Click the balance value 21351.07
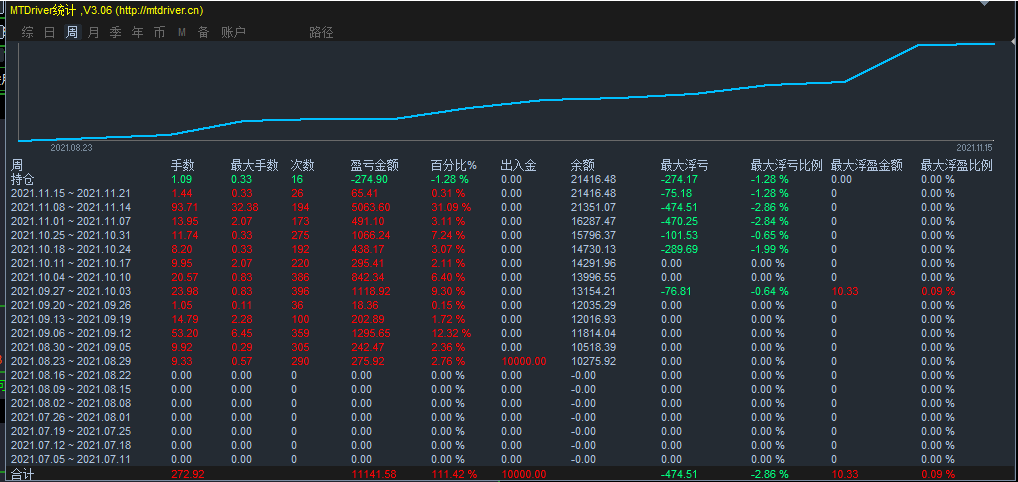 [x=593, y=207]
